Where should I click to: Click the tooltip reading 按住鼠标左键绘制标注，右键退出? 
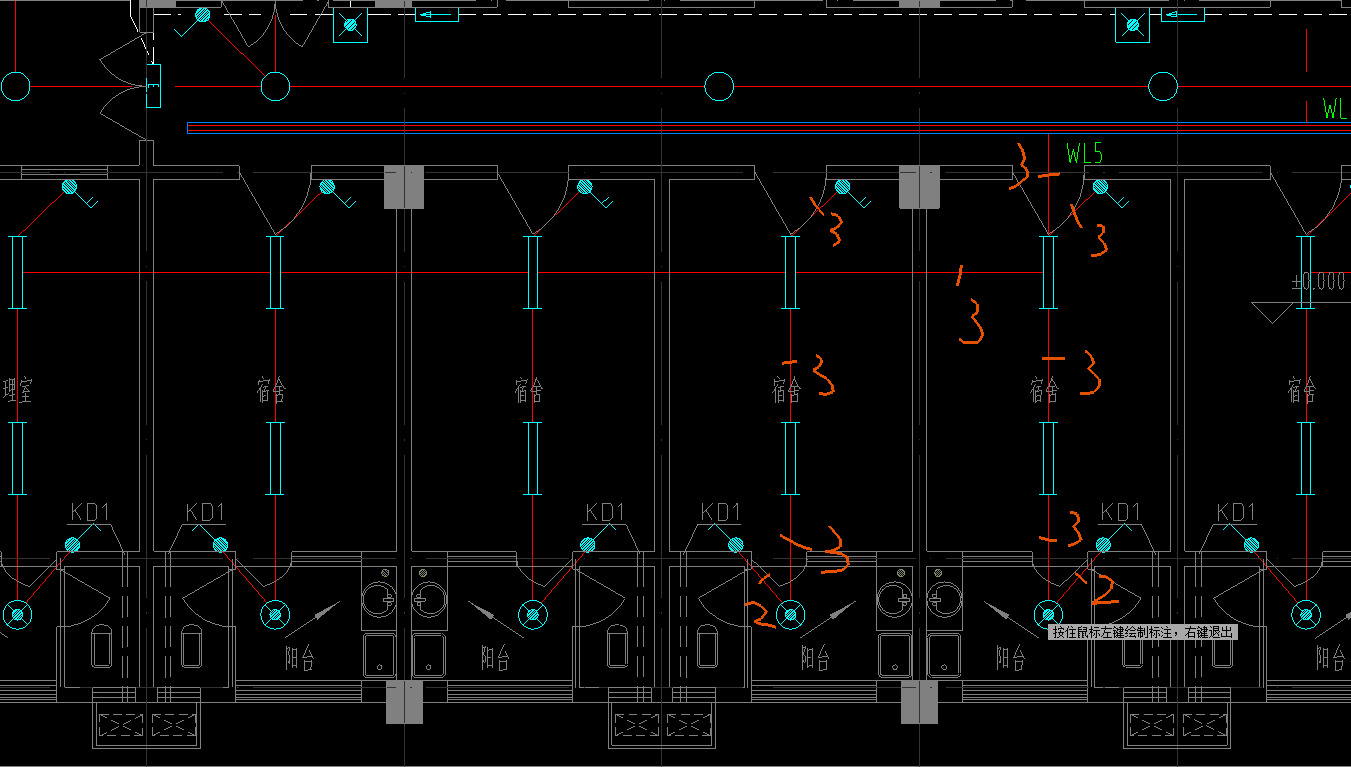(x=1143, y=632)
